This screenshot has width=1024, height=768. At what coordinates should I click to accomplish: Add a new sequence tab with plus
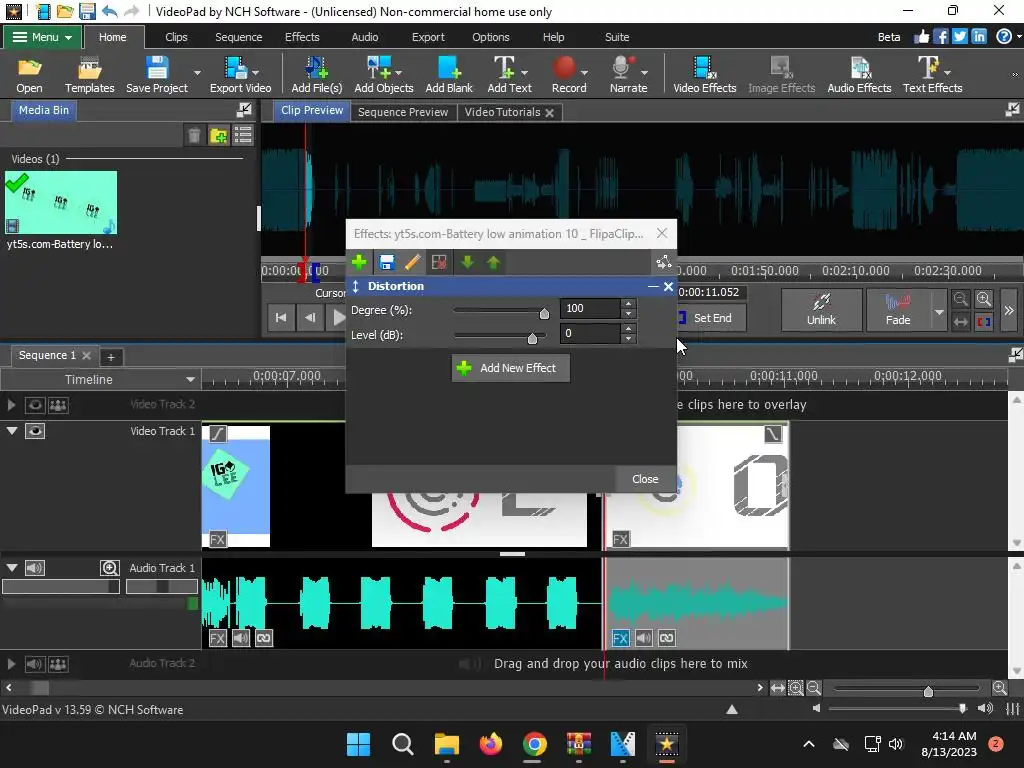click(x=111, y=357)
